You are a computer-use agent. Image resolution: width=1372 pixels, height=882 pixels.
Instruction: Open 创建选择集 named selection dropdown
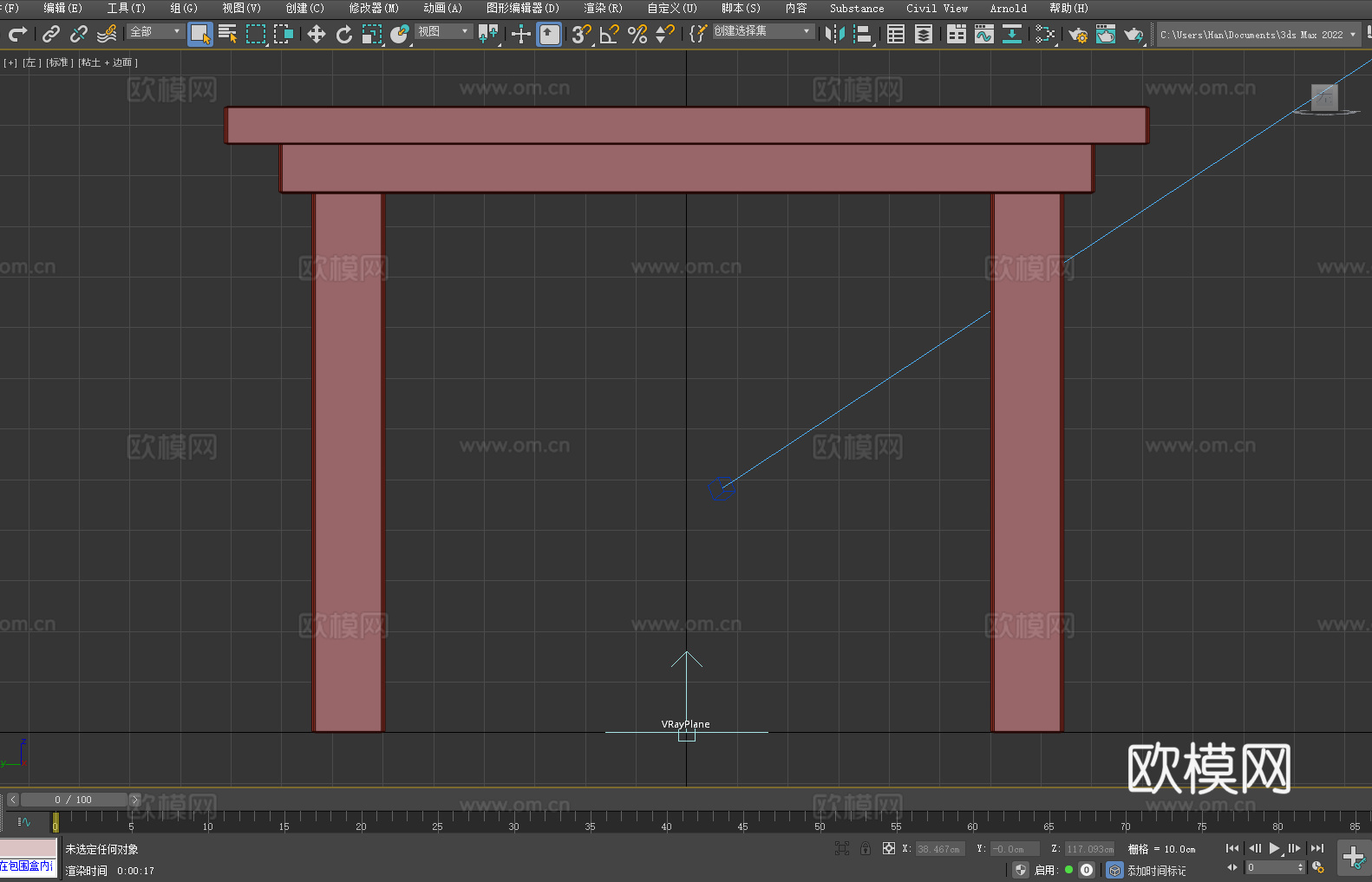coord(763,31)
